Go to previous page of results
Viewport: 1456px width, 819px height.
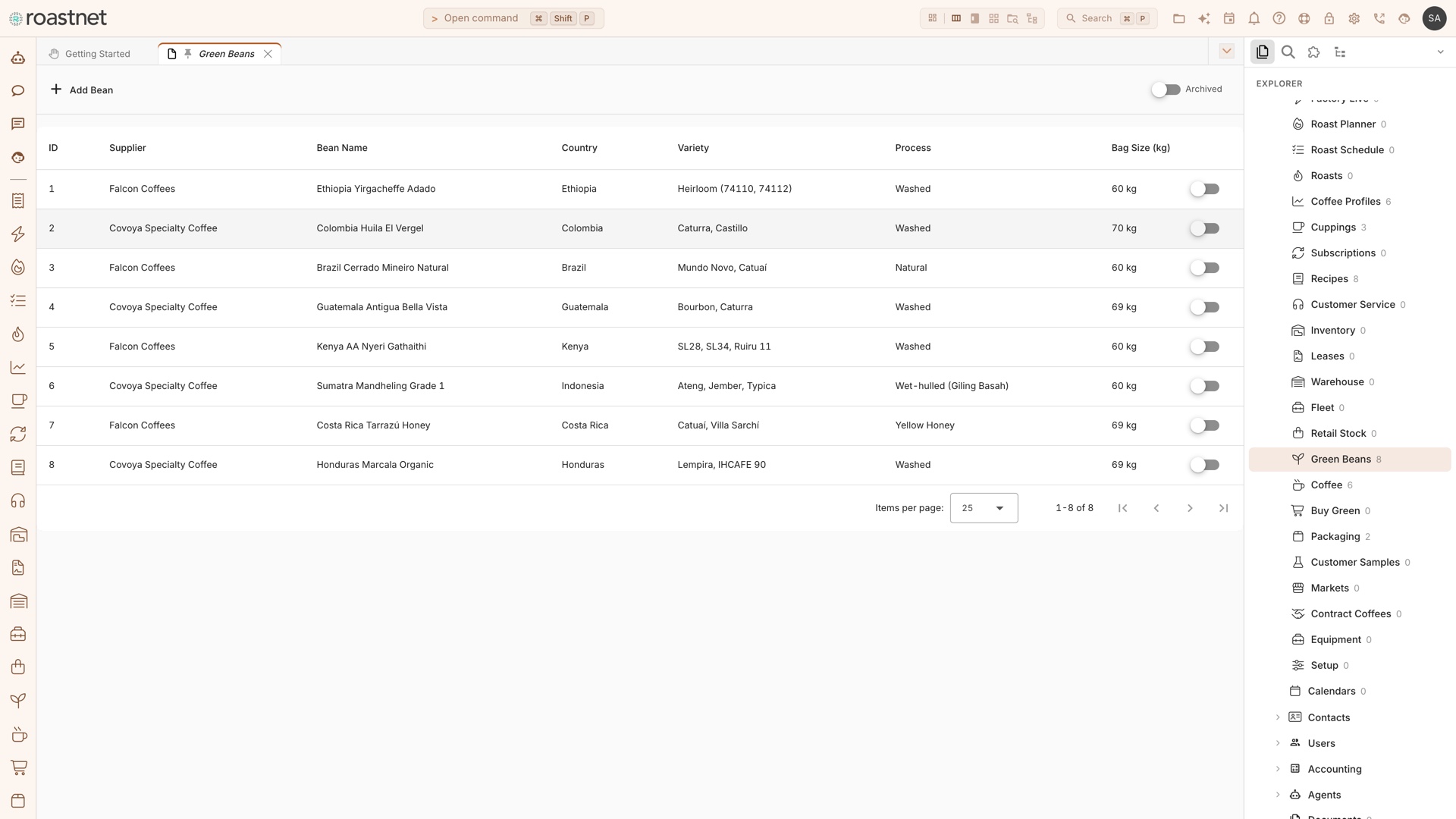click(1156, 508)
